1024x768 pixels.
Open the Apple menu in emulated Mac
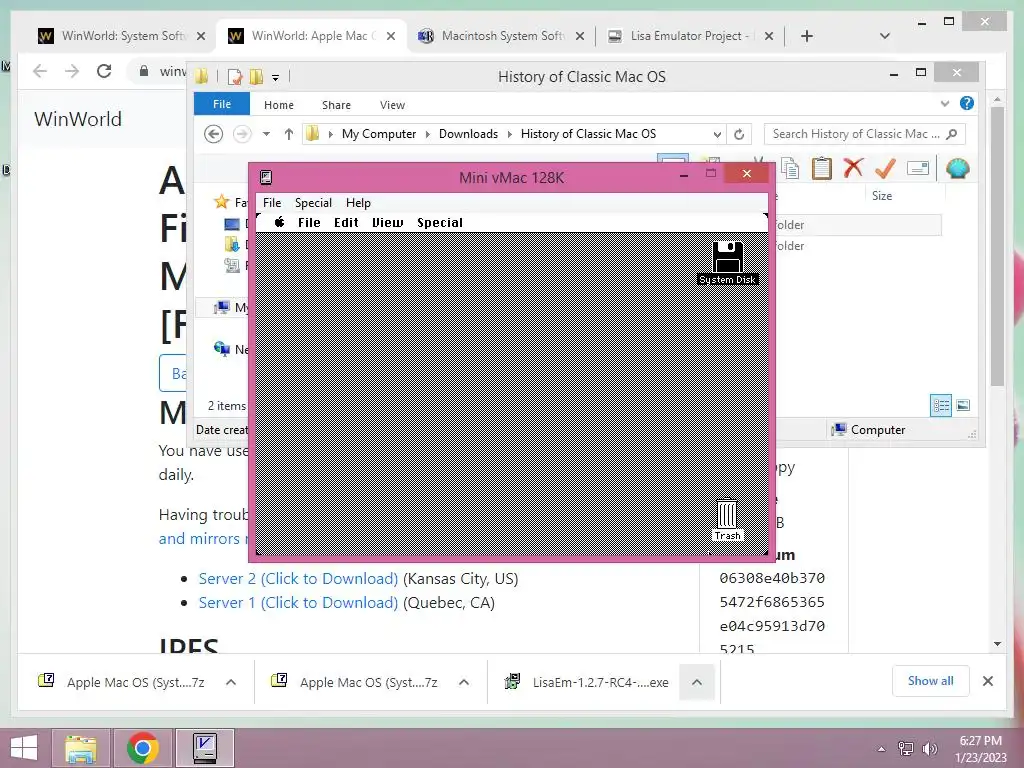(x=280, y=222)
